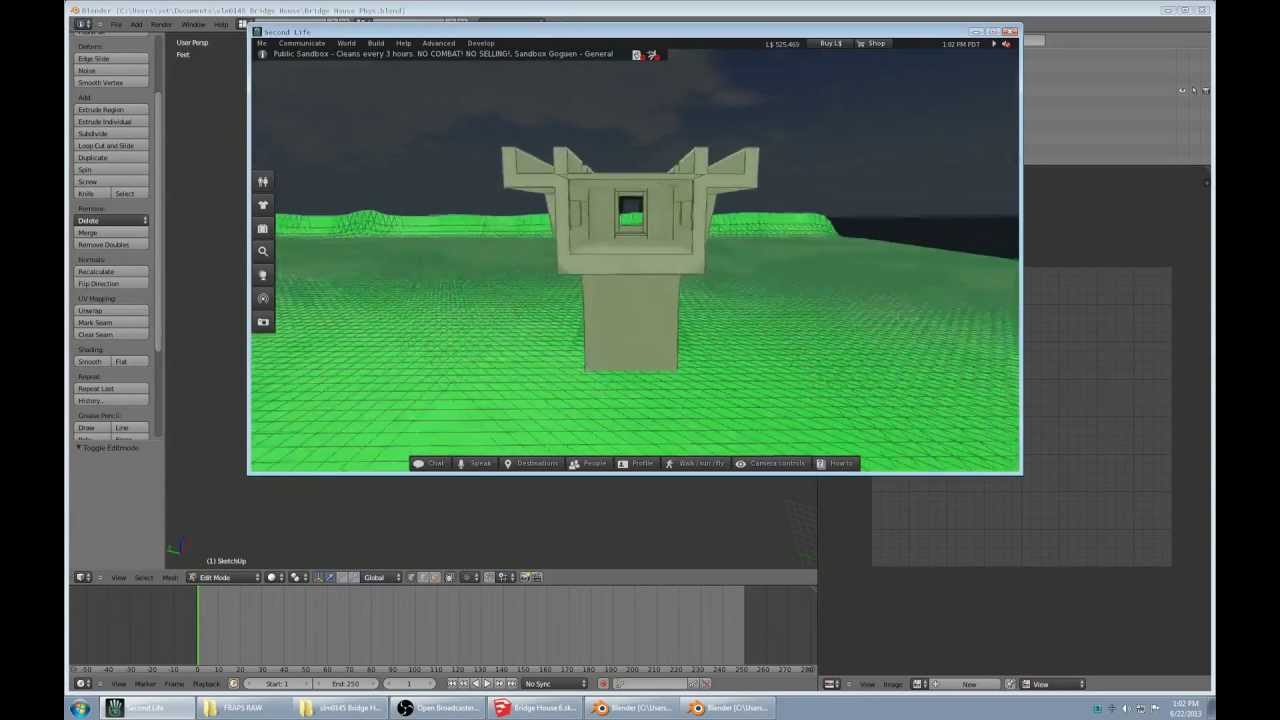Click the Second Life media play arrow icon
Image resolution: width=1280 pixels, height=720 pixels.
tap(993, 44)
